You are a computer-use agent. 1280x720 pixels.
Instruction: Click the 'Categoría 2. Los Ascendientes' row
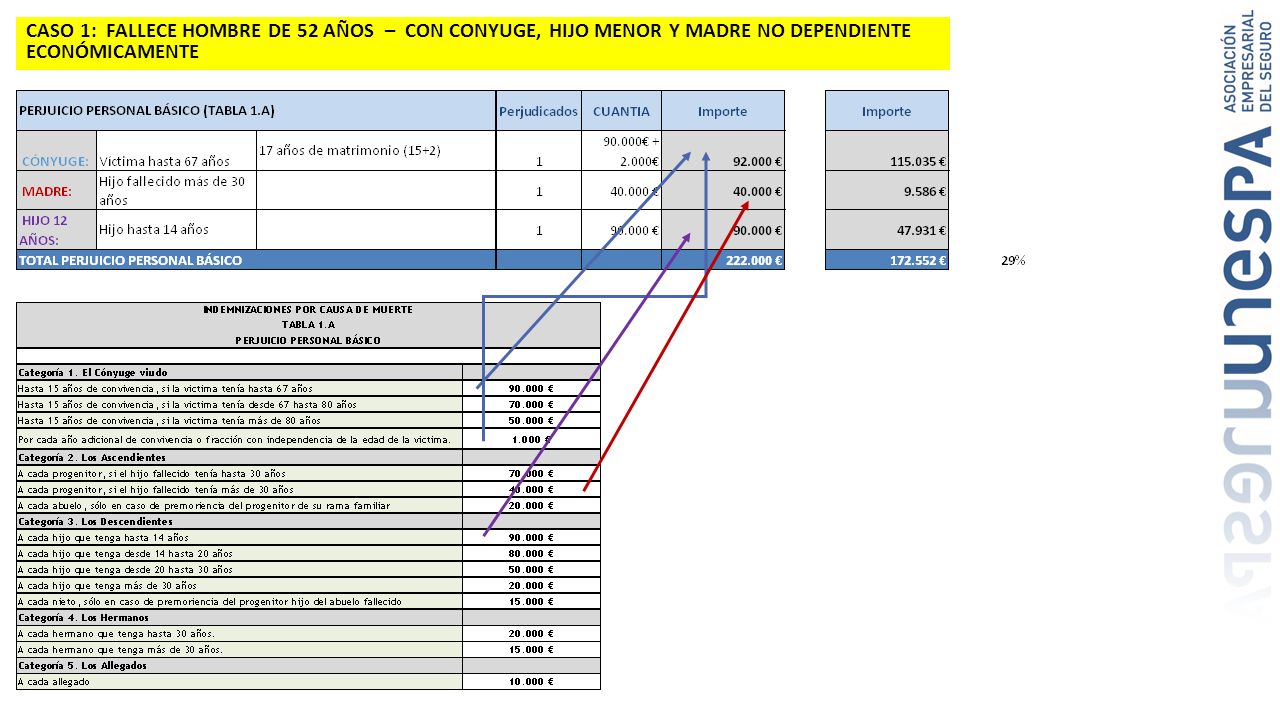point(308,457)
